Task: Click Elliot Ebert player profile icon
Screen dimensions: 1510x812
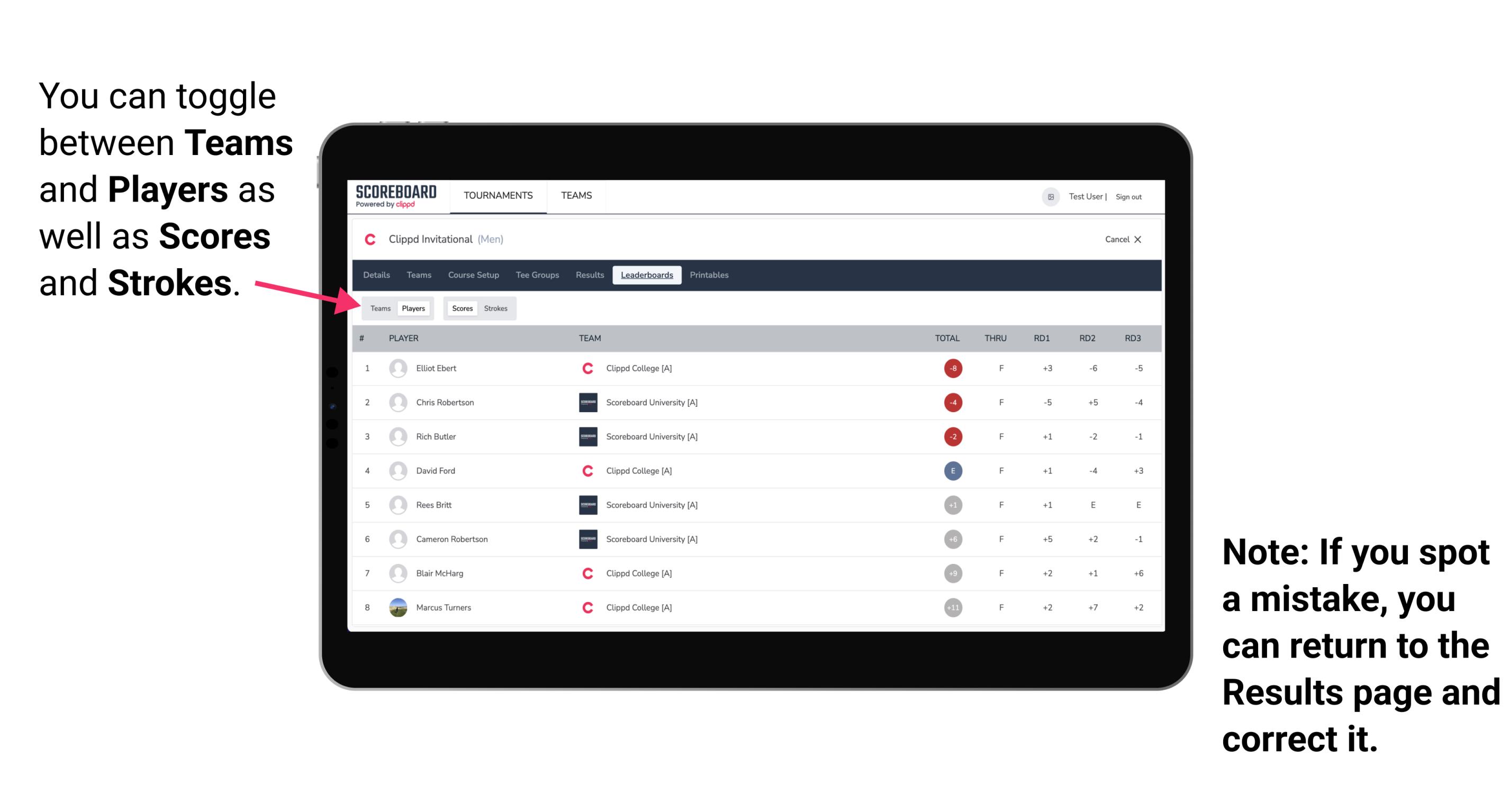Action: (396, 368)
